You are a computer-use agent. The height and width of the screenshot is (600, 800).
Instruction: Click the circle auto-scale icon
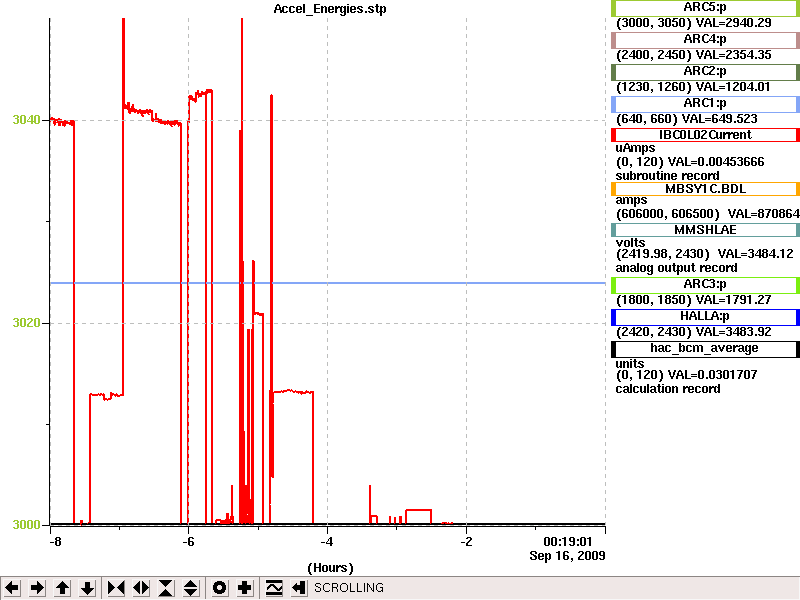(219, 588)
